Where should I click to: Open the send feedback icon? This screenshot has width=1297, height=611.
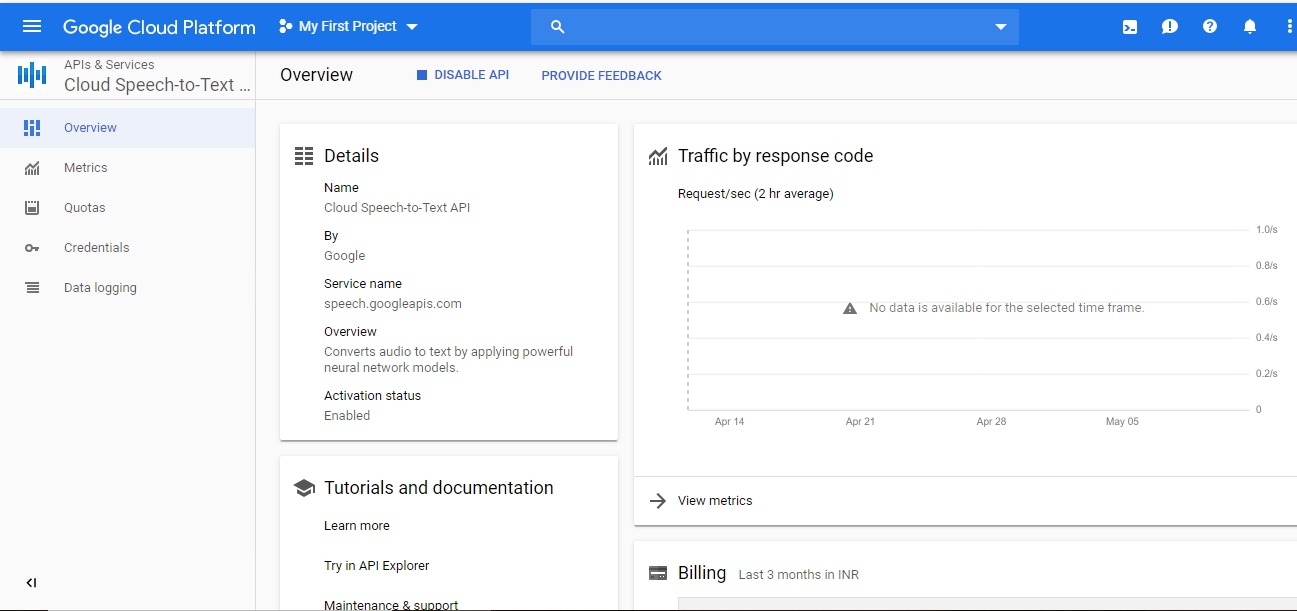1170,27
